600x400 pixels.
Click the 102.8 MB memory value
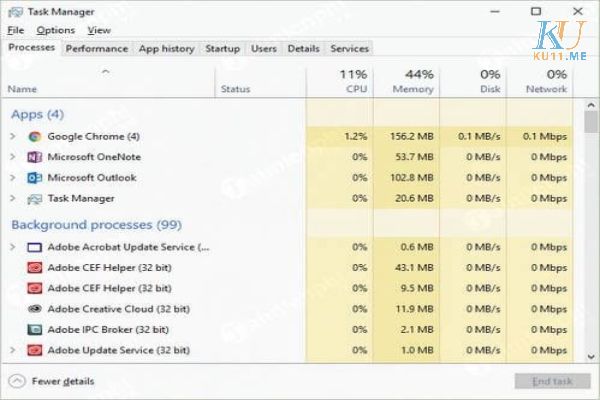coord(412,178)
